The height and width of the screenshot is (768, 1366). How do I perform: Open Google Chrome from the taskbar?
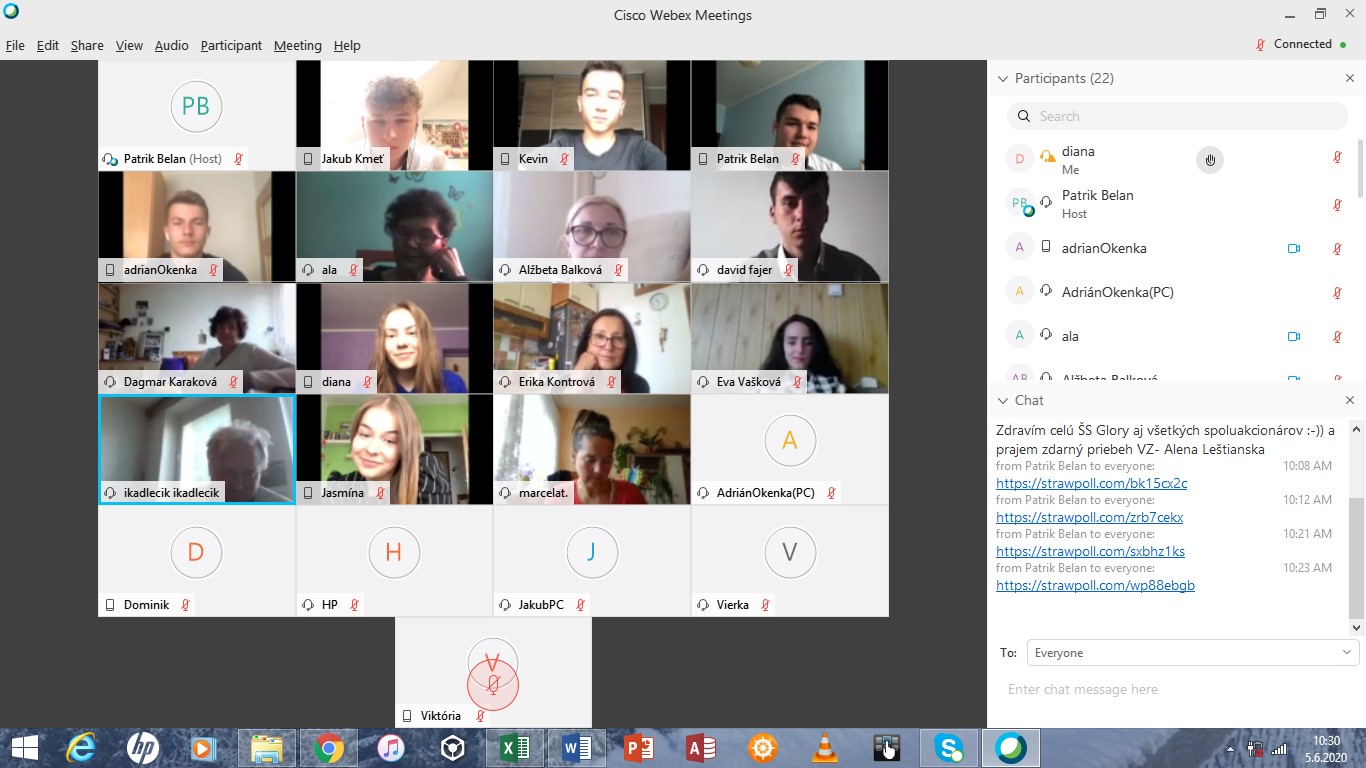329,748
